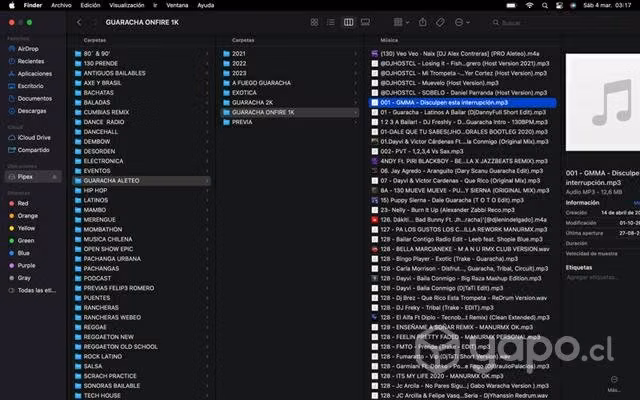The image size is (640, 400).
Task: Expand the 80' & 90' folder chevron
Action: click(207, 53)
